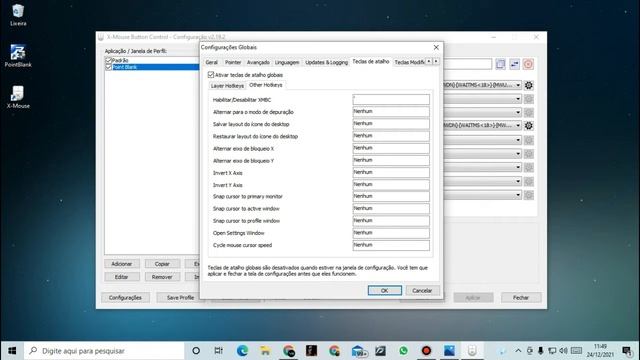This screenshot has width=640, height=360.
Task: Open File Explorer from the taskbar
Action: (265, 351)
